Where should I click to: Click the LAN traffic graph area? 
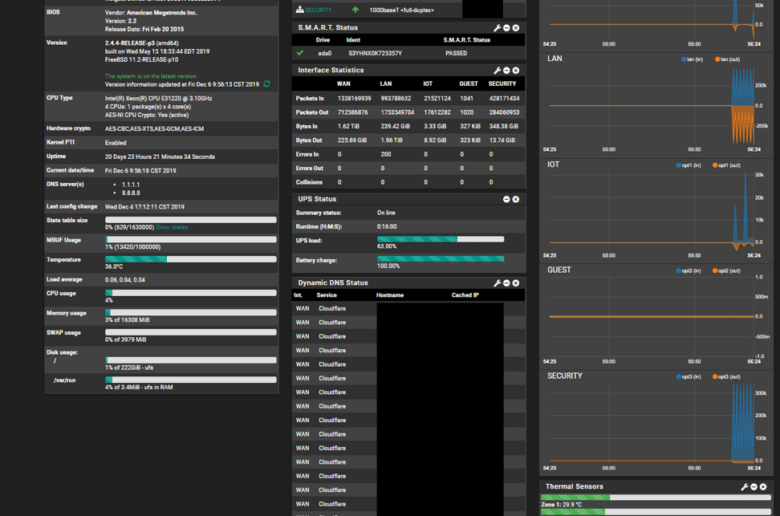(652, 105)
